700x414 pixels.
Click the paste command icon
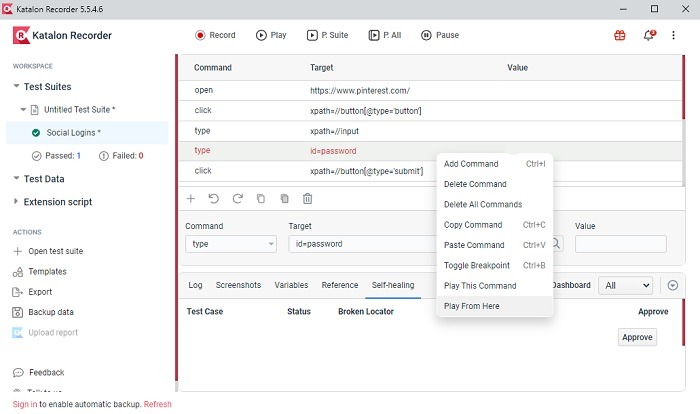(284, 199)
